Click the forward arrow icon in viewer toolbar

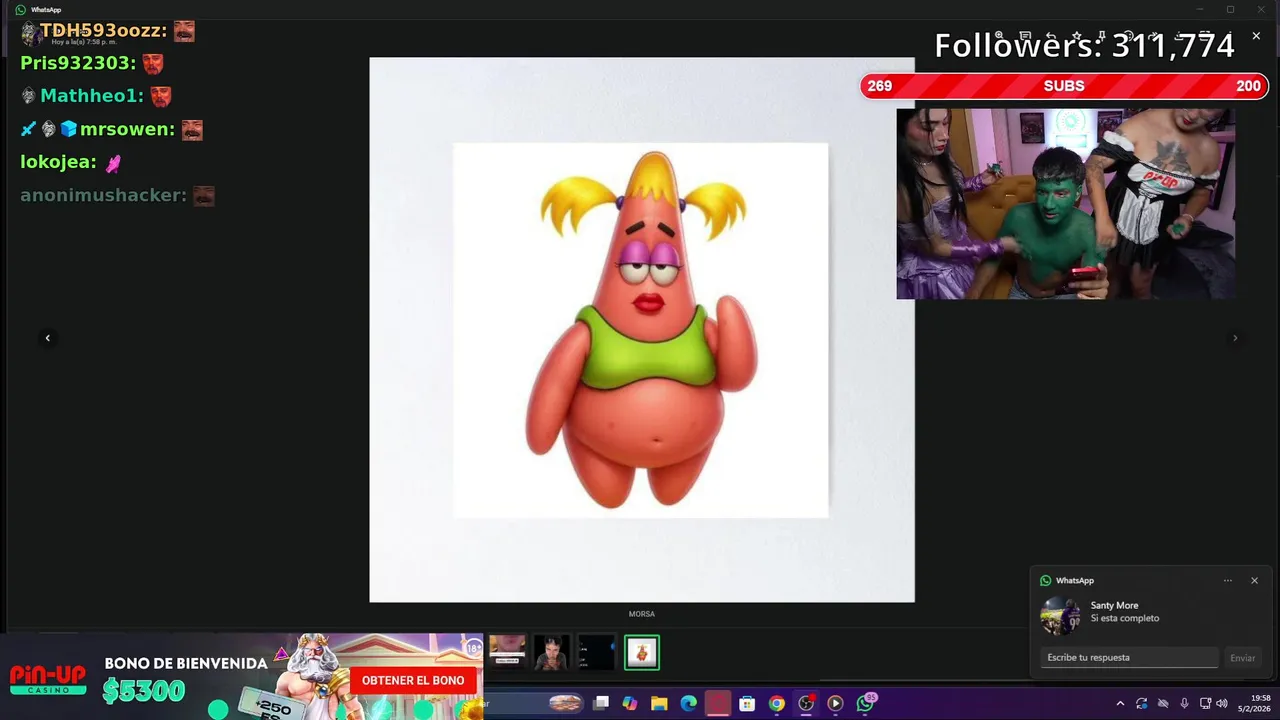[1154, 36]
